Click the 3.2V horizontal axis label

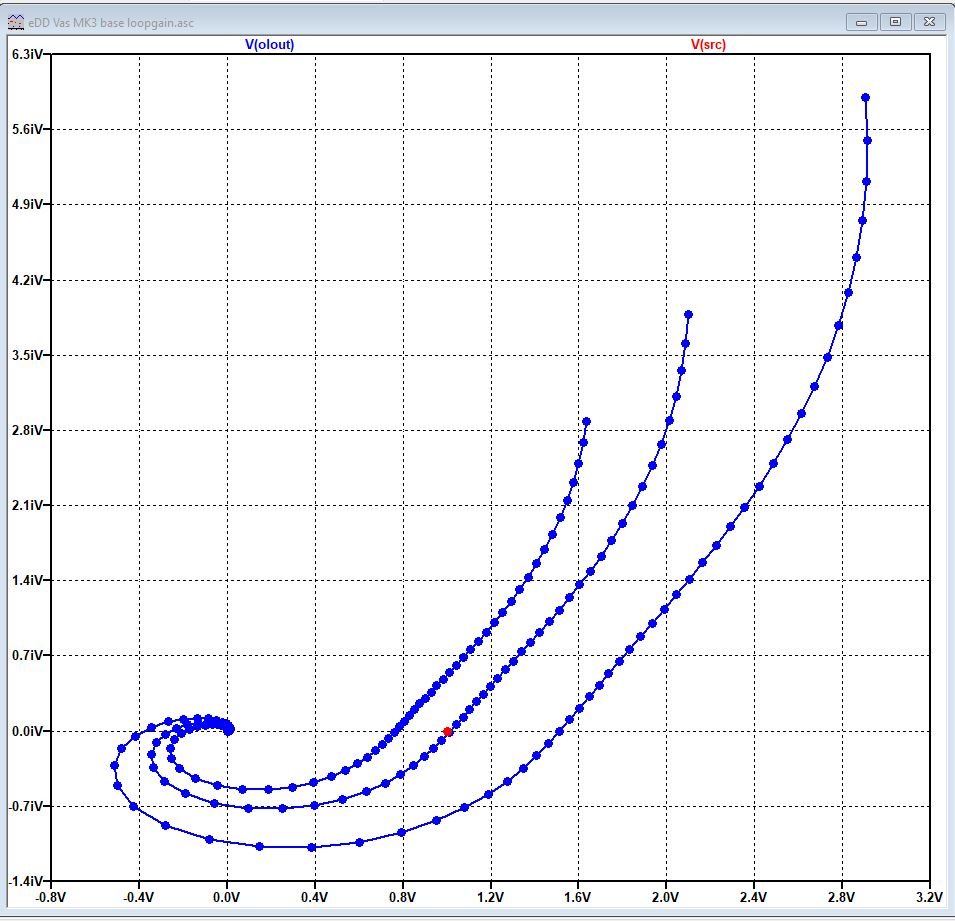[x=929, y=897]
